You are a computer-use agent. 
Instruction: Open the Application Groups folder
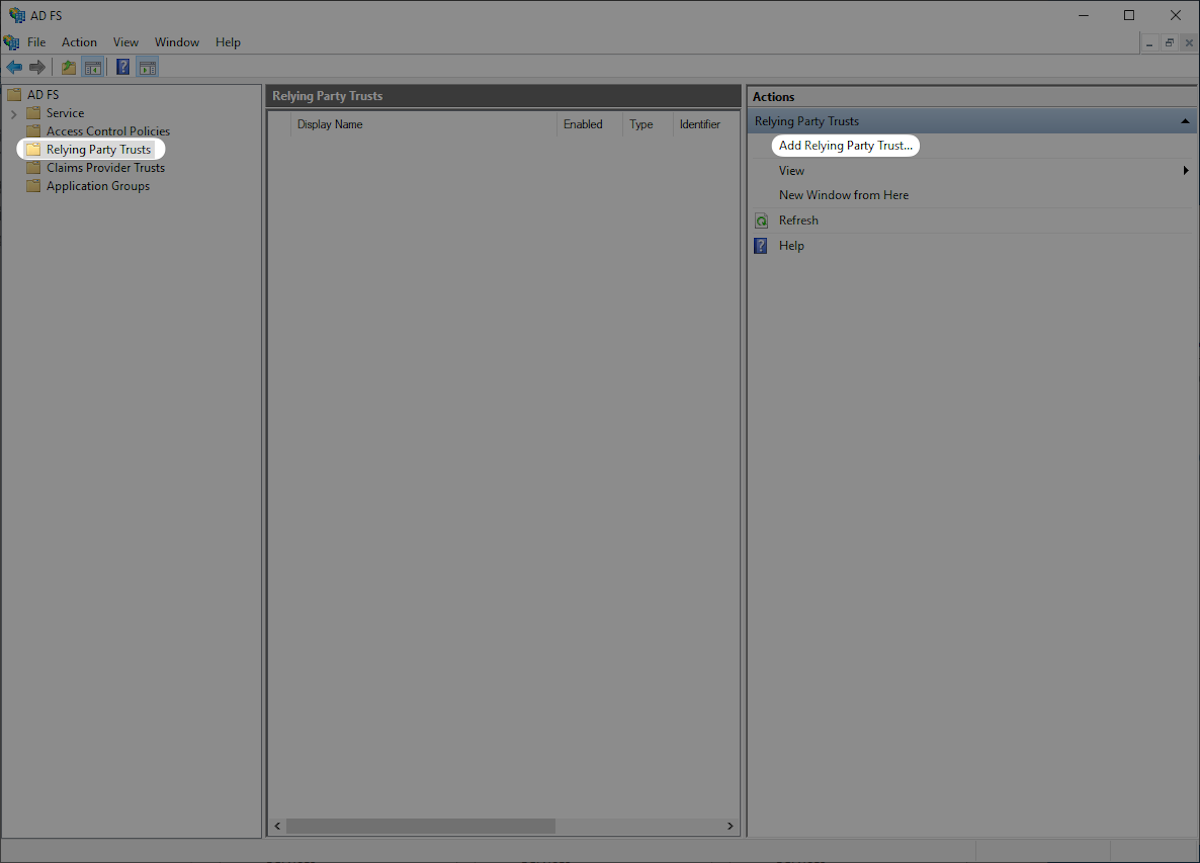click(x=96, y=186)
